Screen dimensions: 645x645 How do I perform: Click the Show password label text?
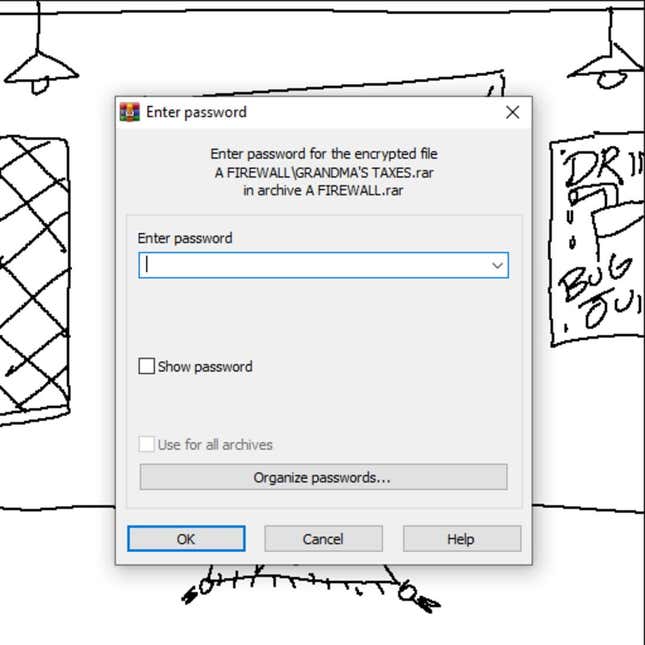(205, 367)
